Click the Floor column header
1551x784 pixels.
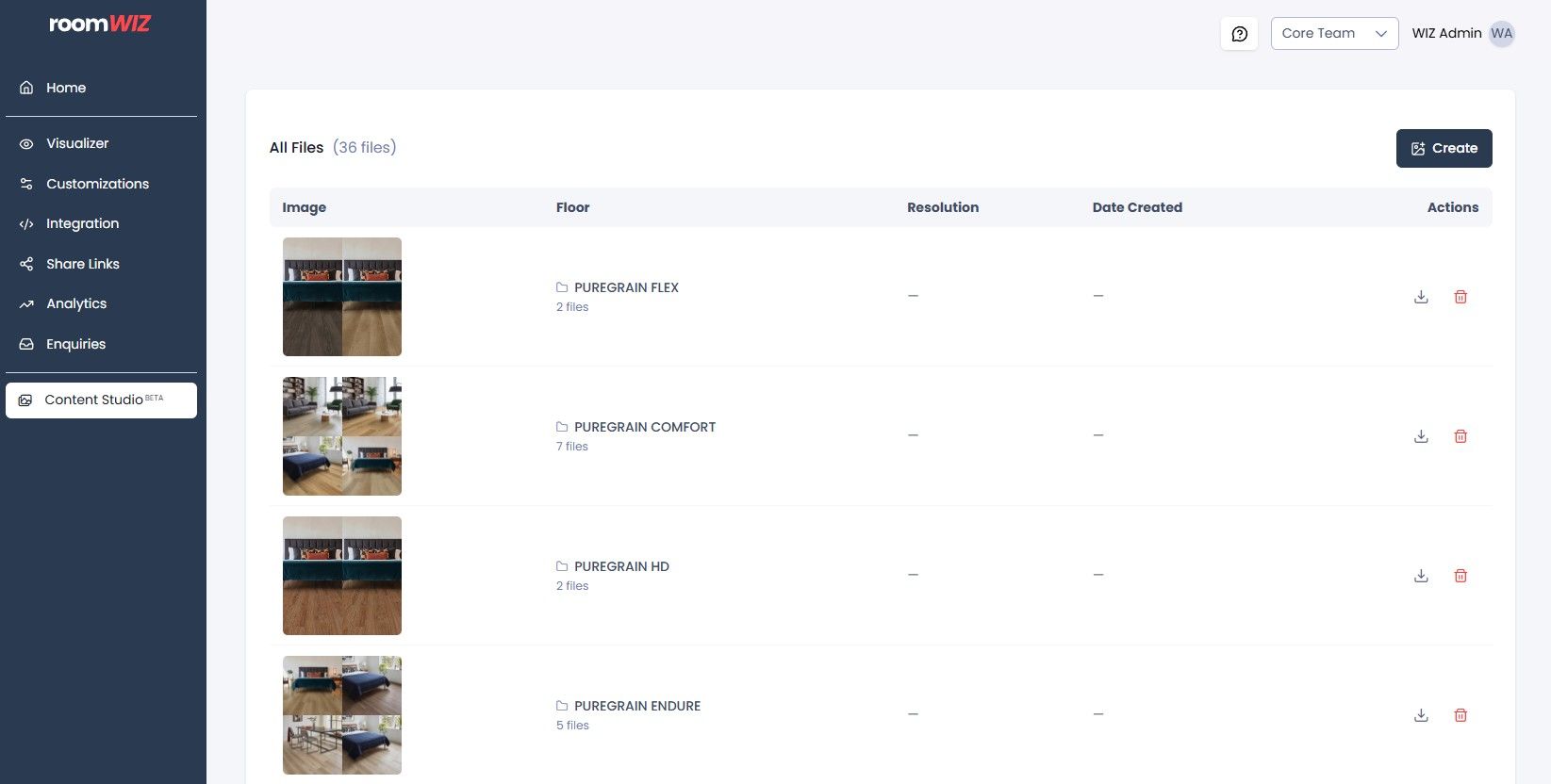pos(572,207)
